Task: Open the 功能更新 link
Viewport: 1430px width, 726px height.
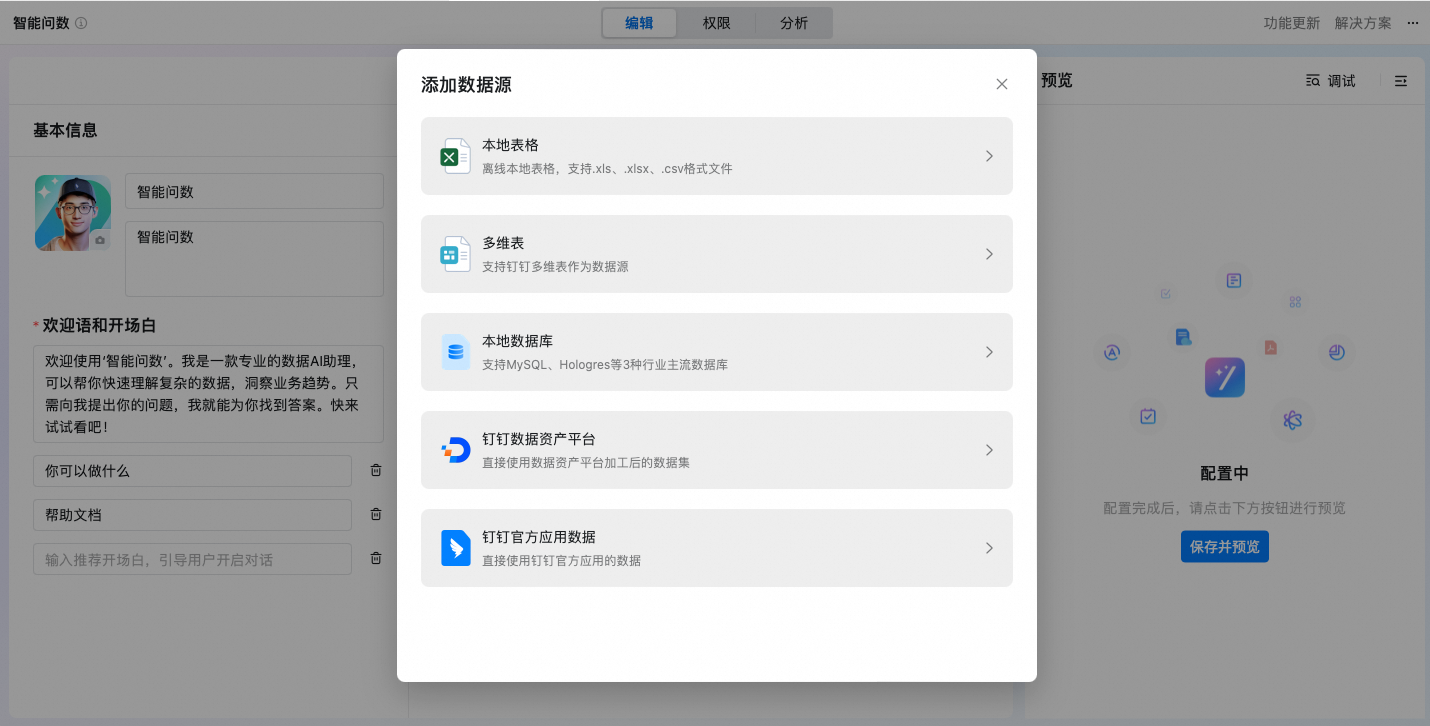Action: pos(1292,23)
